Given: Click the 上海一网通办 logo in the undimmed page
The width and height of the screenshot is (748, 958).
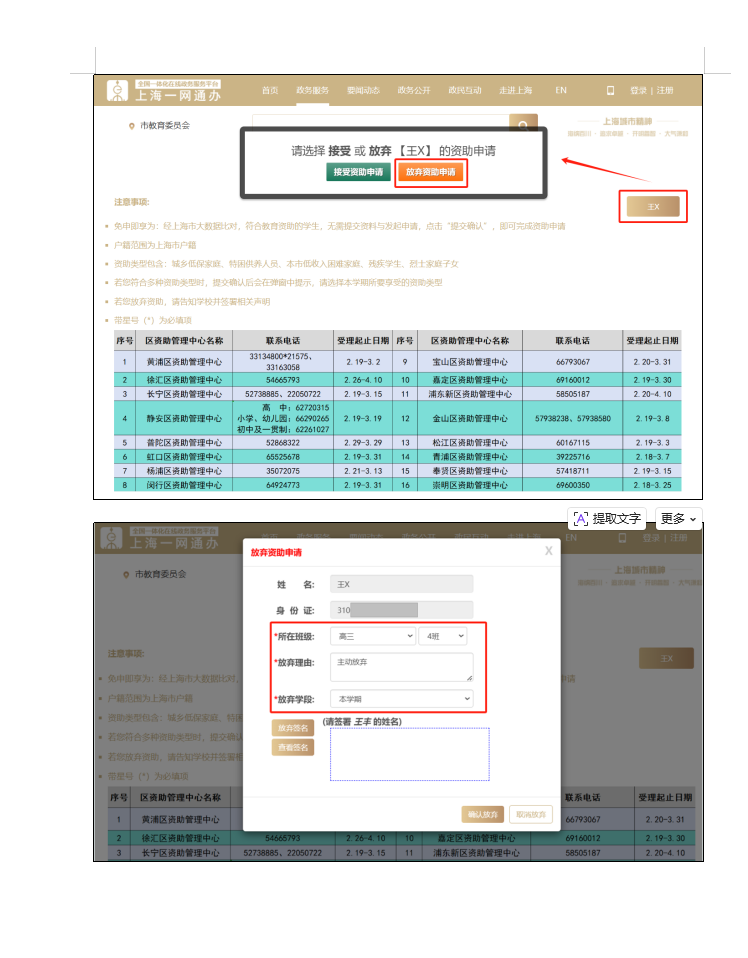Looking at the screenshot, I should 164,90.
